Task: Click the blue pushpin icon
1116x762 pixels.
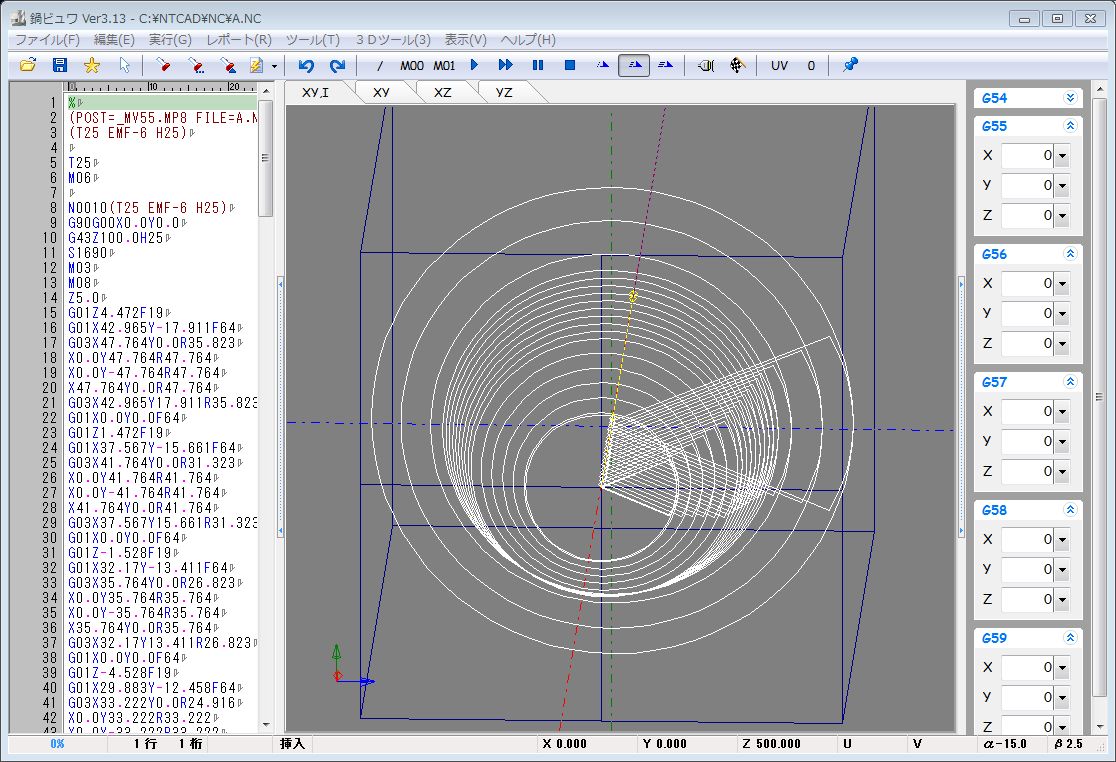Action: (850, 65)
